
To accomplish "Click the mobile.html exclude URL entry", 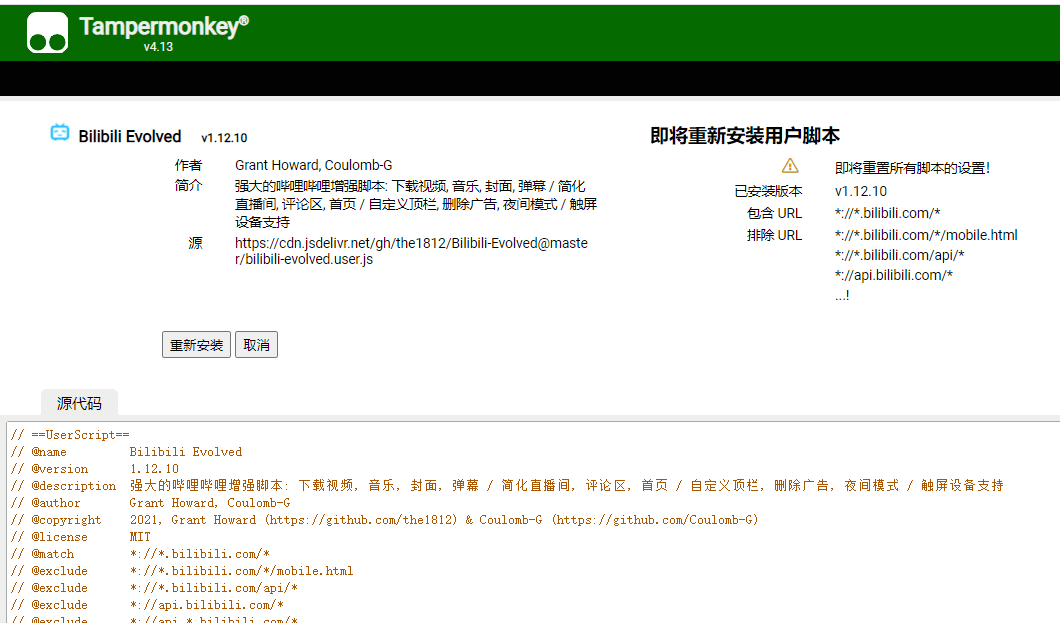I will pyautogui.click(x=925, y=235).
